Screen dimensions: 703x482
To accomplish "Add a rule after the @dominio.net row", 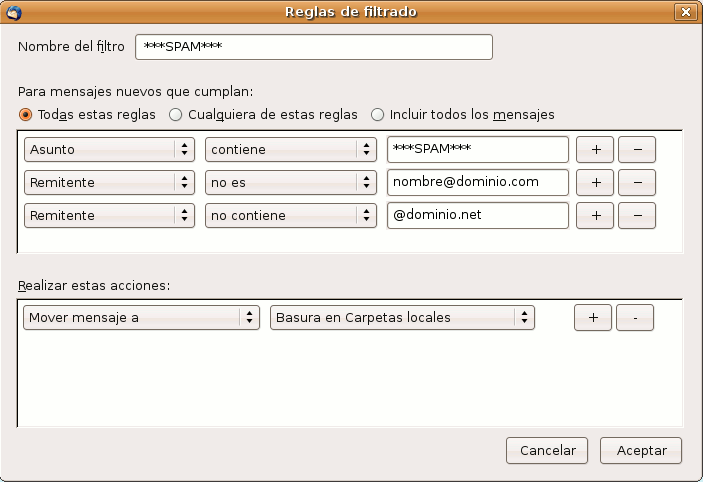I will point(595,216).
